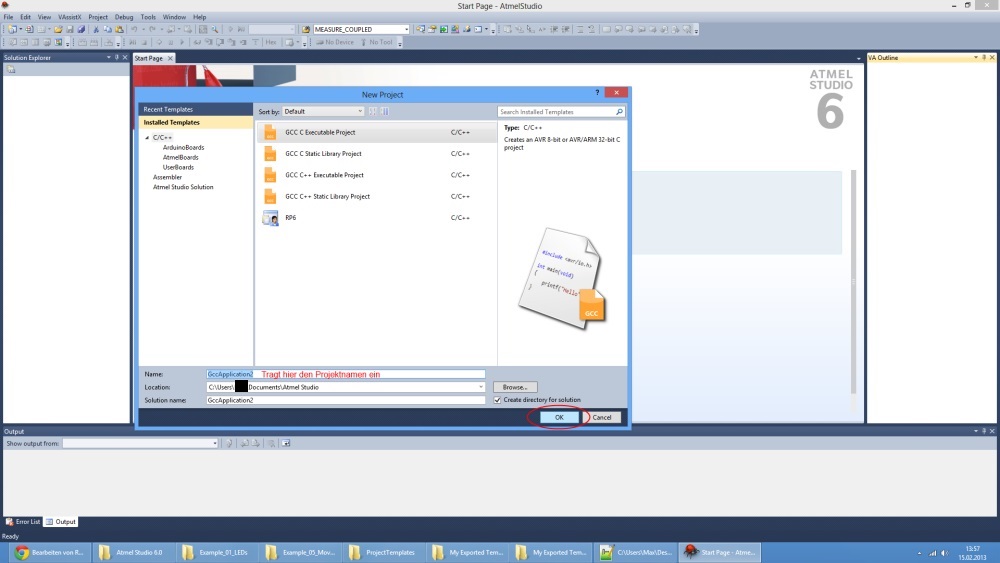Open the Sort by dropdown

[x=322, y=112]
